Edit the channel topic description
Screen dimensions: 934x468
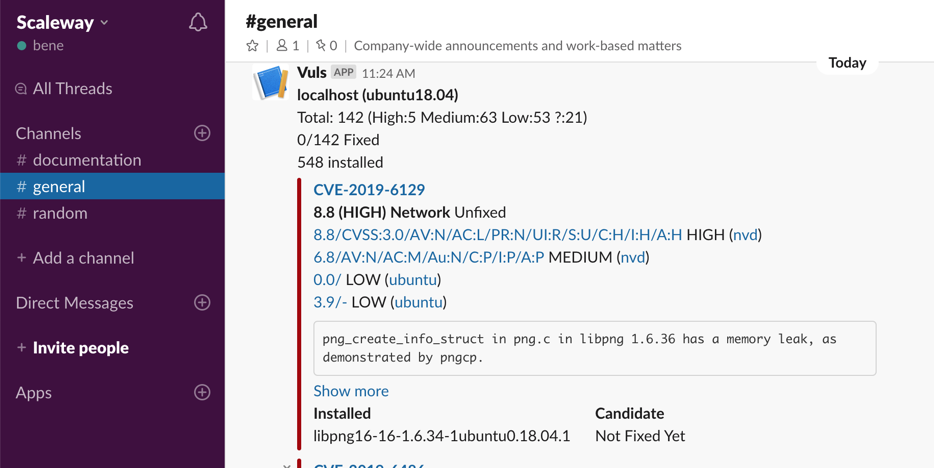coord(517,46)
